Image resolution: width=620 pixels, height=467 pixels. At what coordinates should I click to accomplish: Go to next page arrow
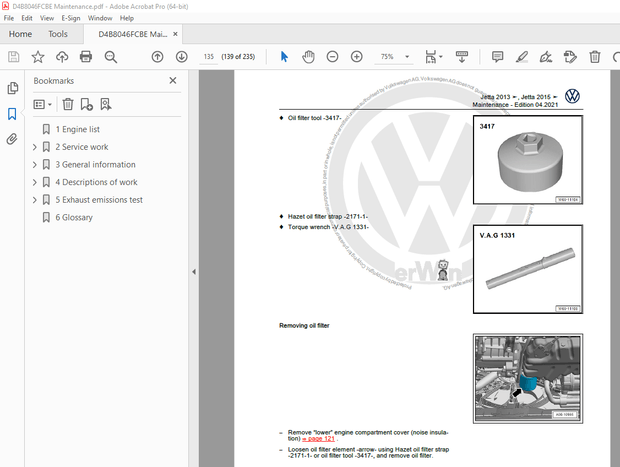(x=181, y=57)
